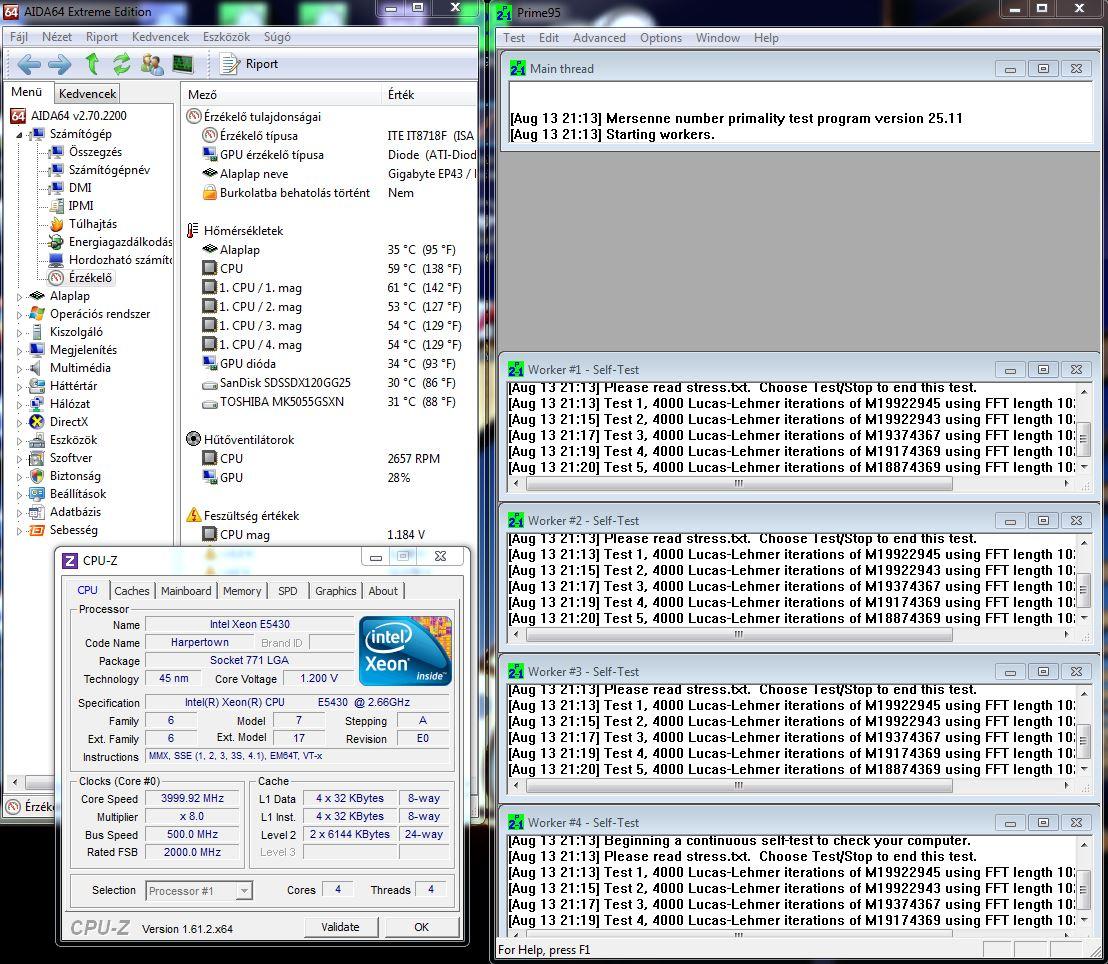The height and width of the screenshot is (964, 1108).
Task: Expand the Kiszolgáló tree node
Action: 20,332
